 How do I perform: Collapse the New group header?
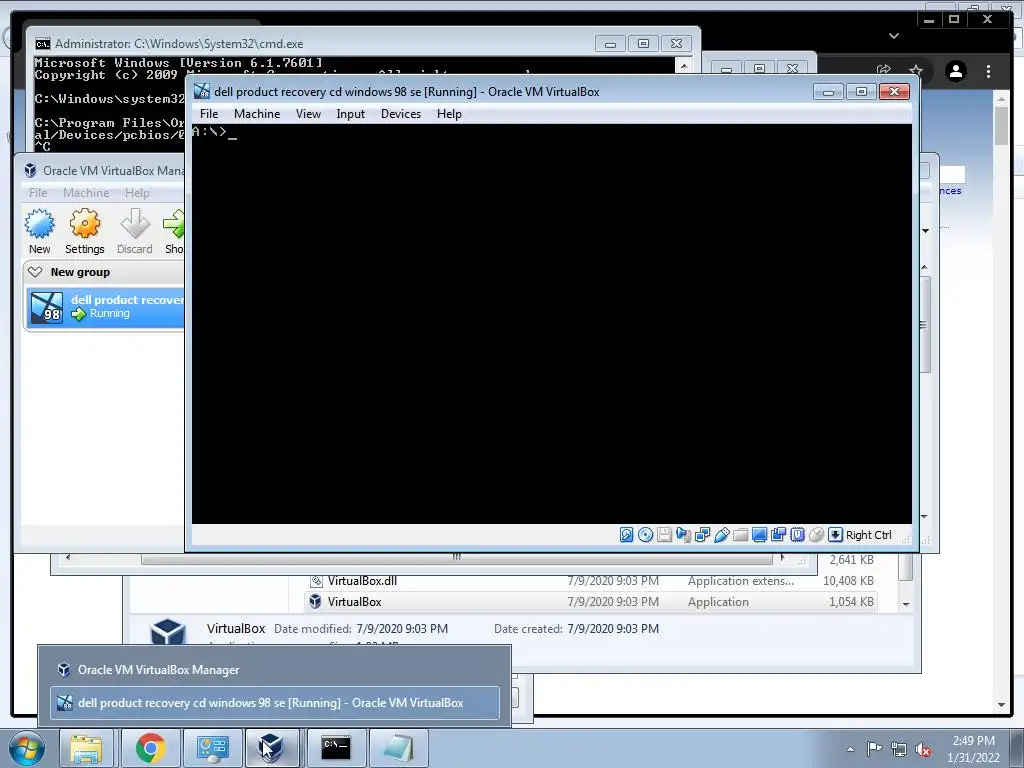(x=35, y=272)
